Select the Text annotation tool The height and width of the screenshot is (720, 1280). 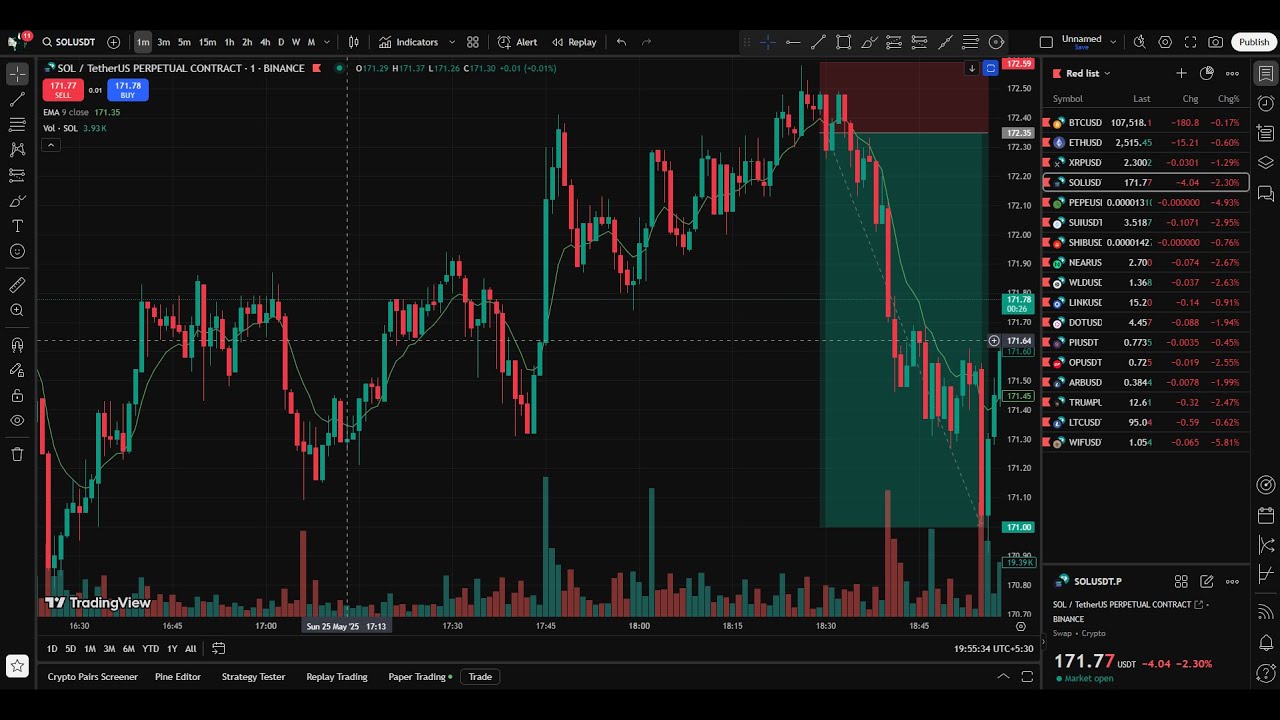[x=17, y=226]
